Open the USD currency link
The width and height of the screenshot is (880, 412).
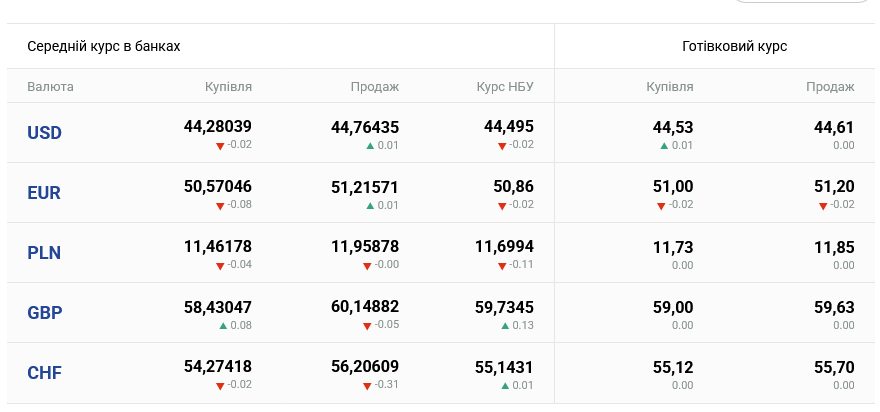coord(44,133)
